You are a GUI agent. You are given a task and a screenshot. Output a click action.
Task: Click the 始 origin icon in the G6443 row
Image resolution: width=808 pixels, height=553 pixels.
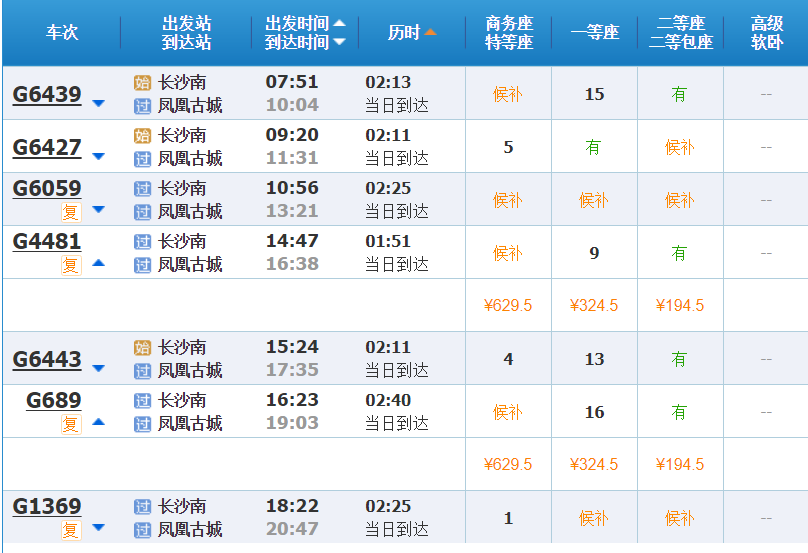pyautogui.click(x=142, y=348)
